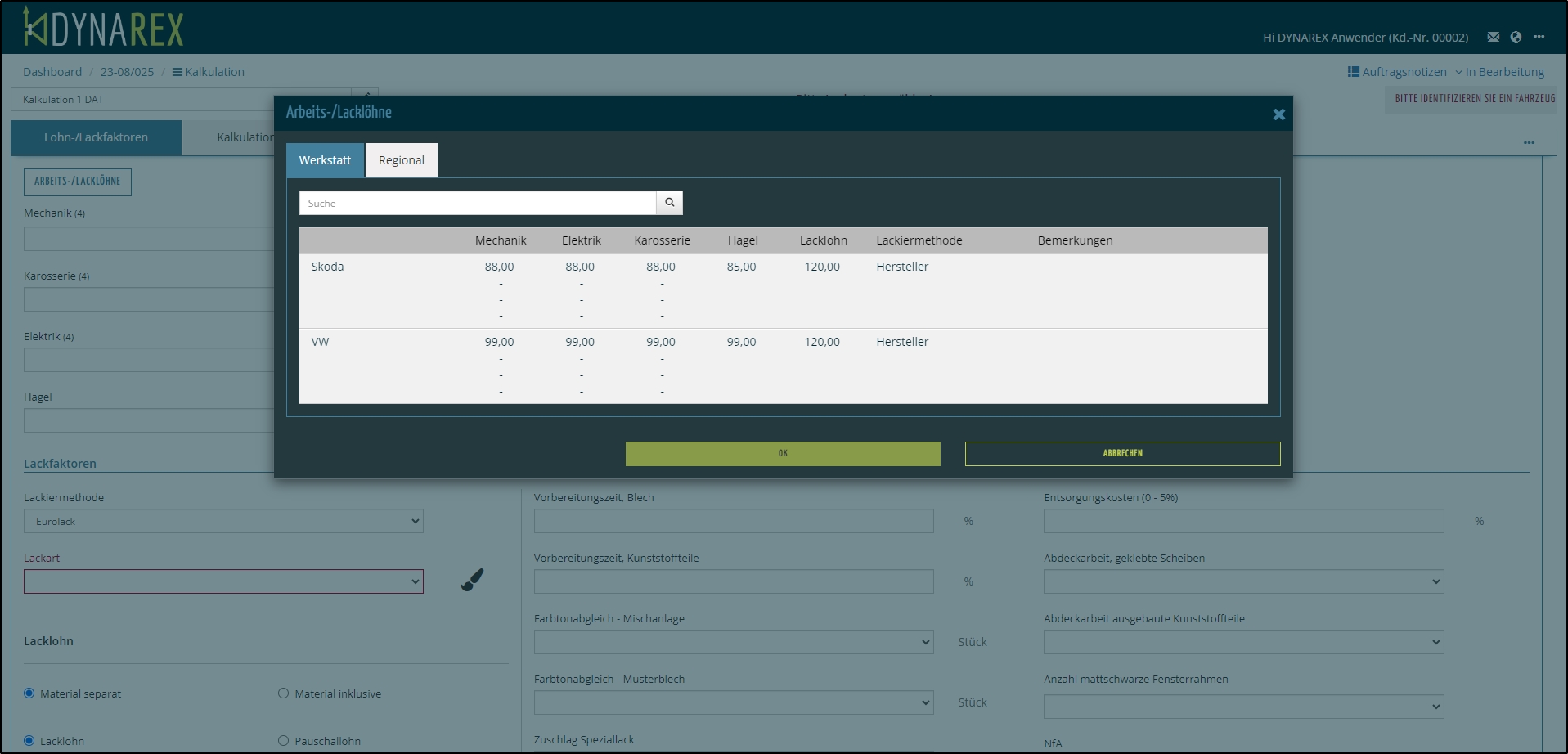
Task: Click the Abbrechen button
Action: coord(1122,454)
